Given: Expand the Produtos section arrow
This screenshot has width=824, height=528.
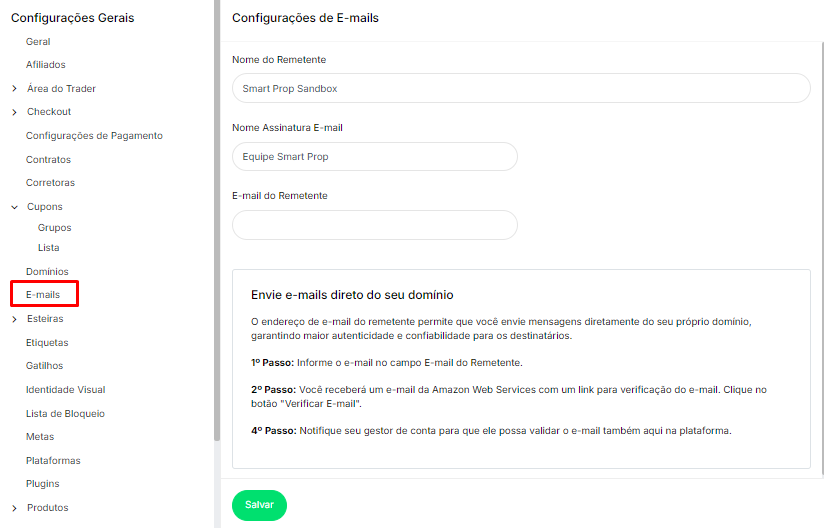Looking at the screenshot, I should (14, 508).
